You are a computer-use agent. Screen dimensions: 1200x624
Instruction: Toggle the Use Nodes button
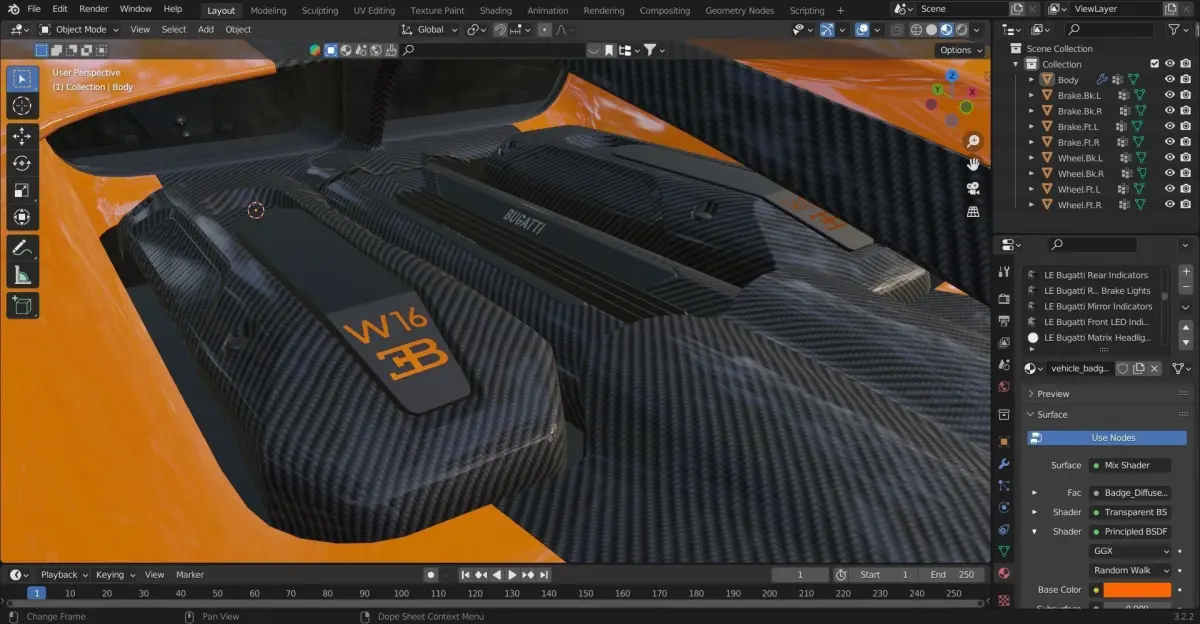click(1107, 438)
